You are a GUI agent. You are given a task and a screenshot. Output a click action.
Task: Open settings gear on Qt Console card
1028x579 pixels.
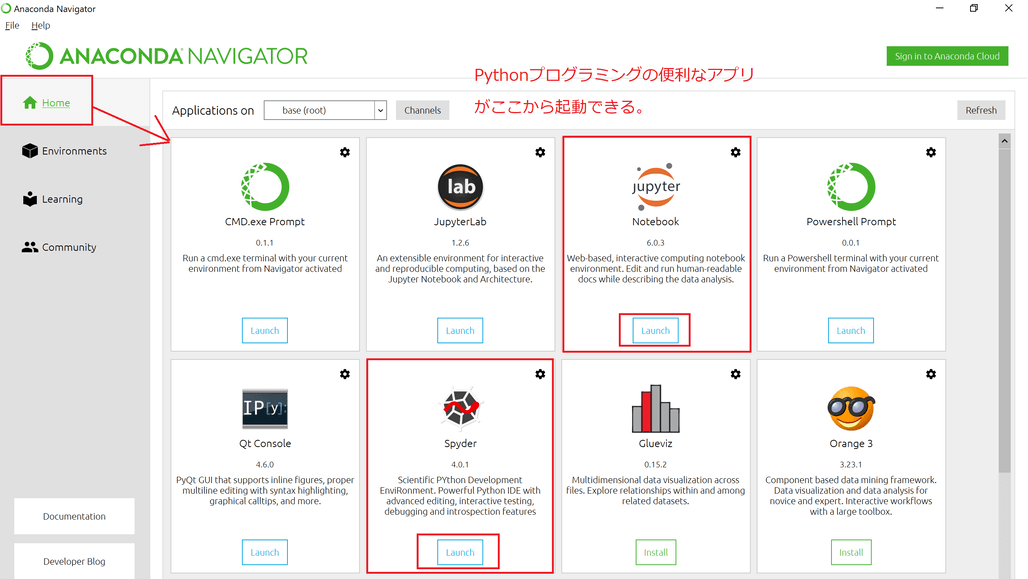coord(345,374)
